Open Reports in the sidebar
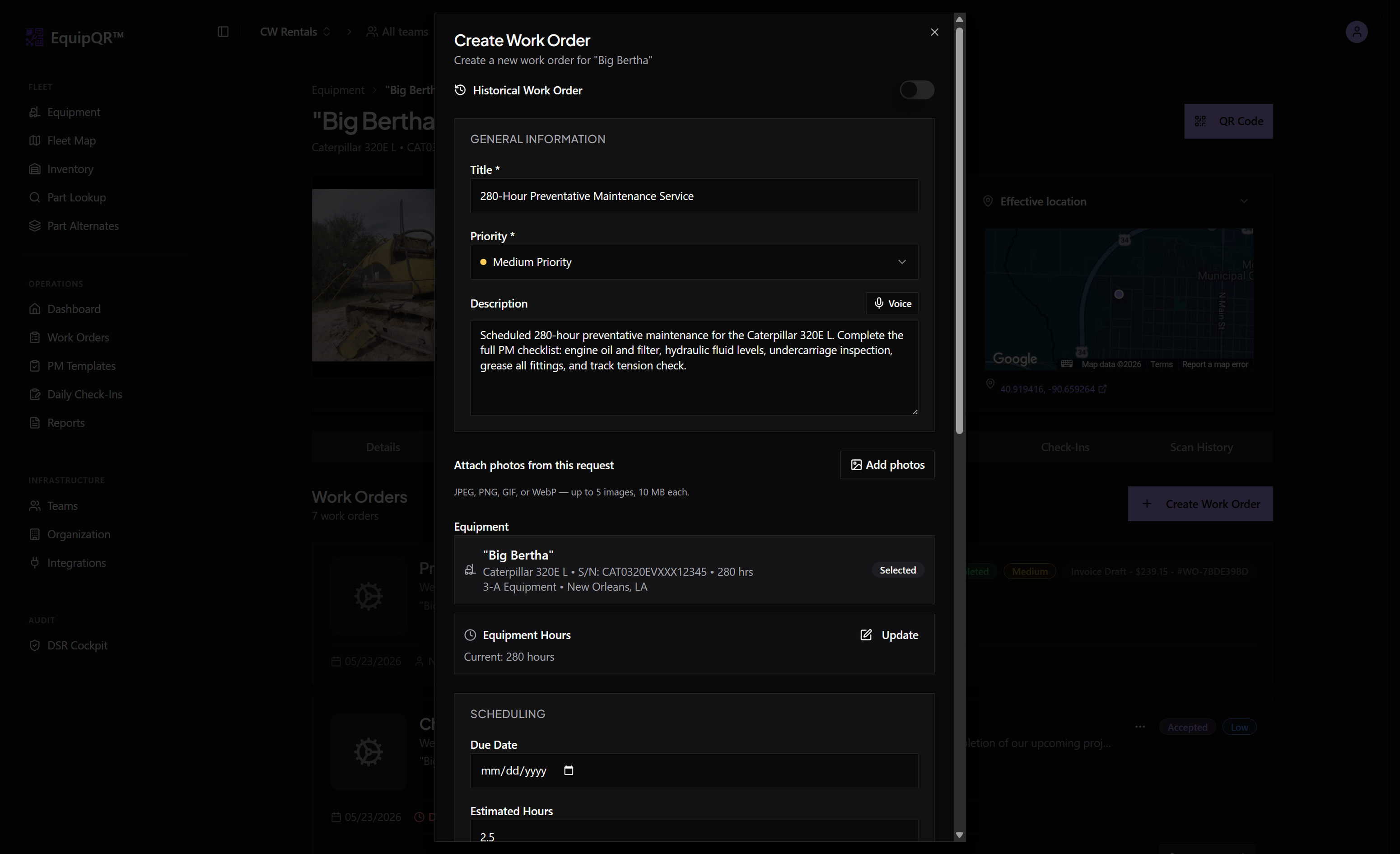The height and width of the screenshot is (854, 1400). coord(57,422)
